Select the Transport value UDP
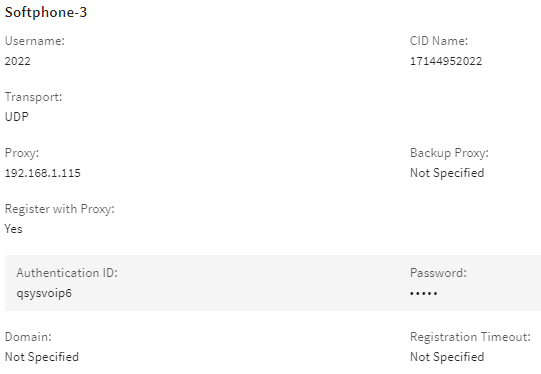 click(17, 117)
